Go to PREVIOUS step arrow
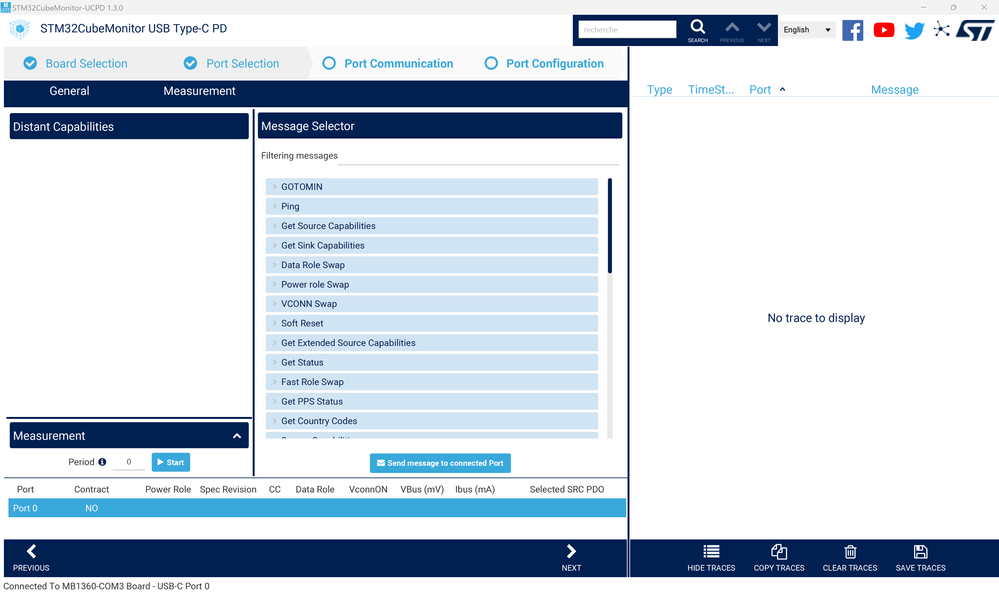This screenshot has height=593, width=999. [x=31, y=551]
